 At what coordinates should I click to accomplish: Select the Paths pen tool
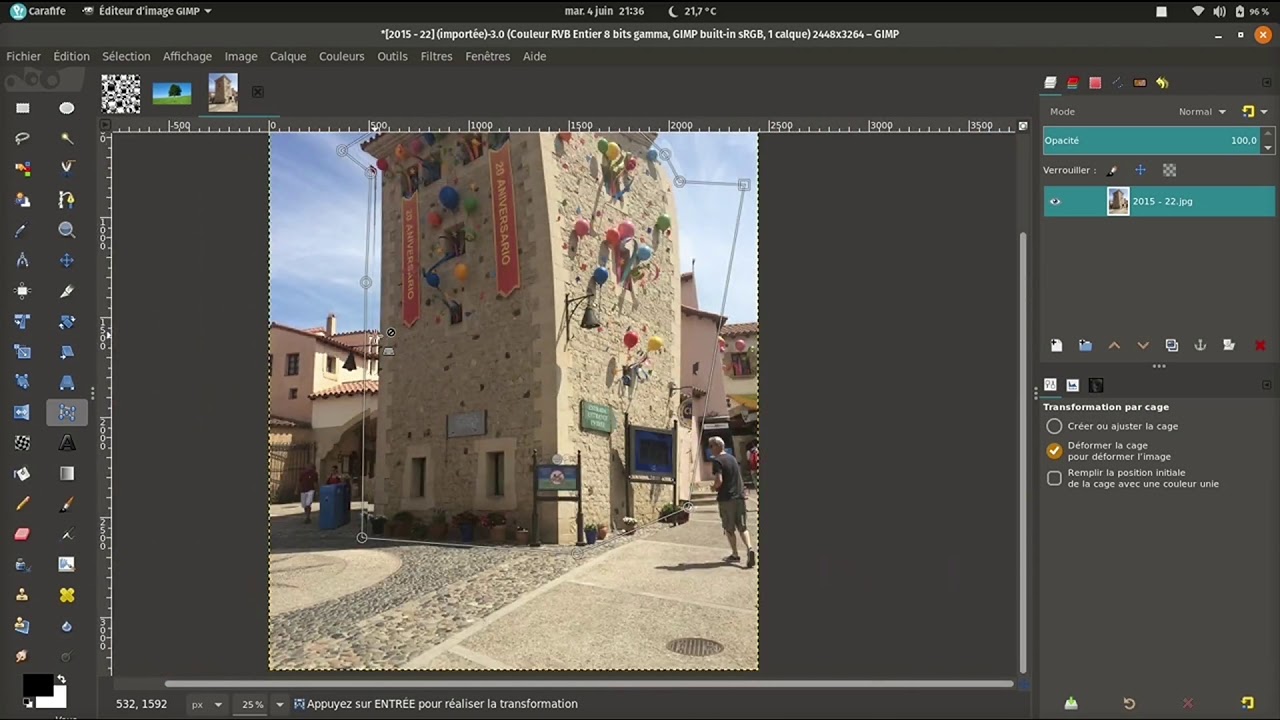67,199
